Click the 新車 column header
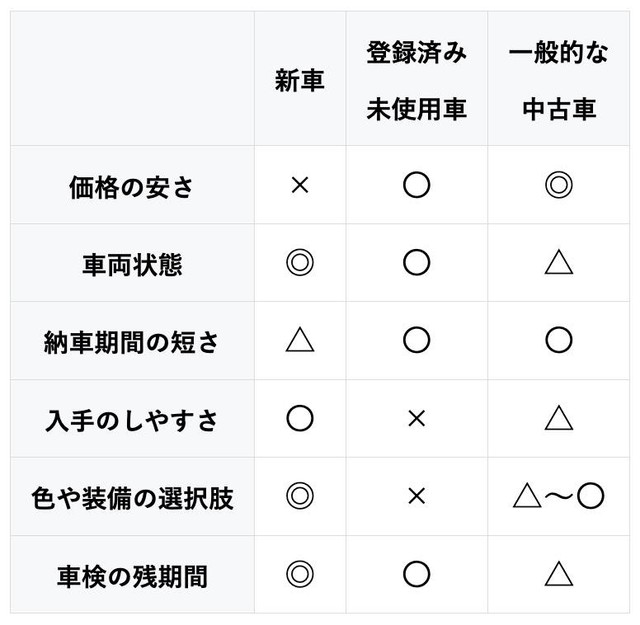640x625 pixels. point(299,81)
